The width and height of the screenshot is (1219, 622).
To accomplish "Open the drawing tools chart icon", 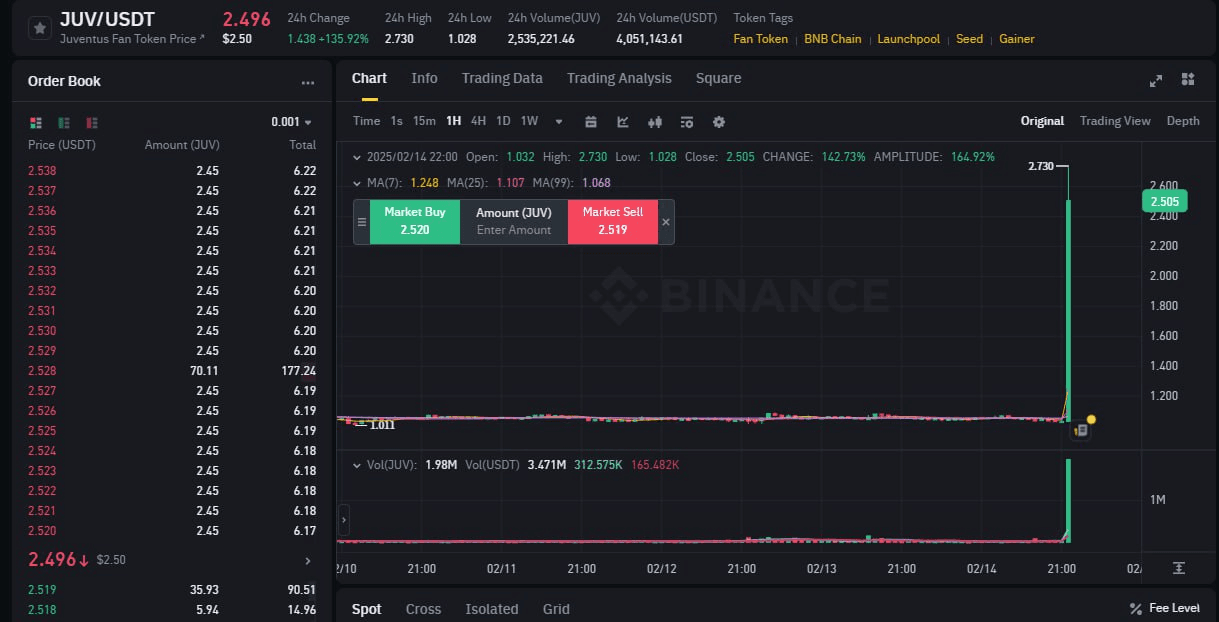I will pyautogui.click(x=623, y=122).
